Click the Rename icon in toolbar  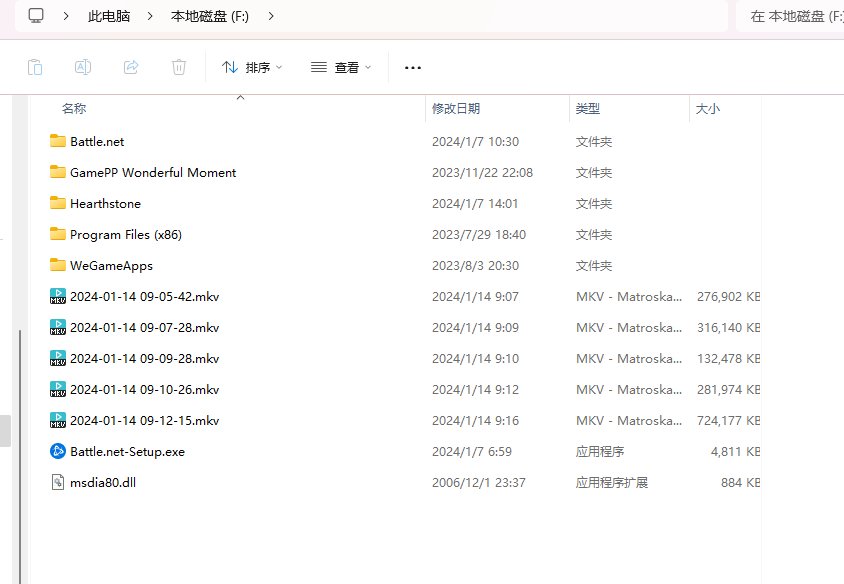[83, 67]
